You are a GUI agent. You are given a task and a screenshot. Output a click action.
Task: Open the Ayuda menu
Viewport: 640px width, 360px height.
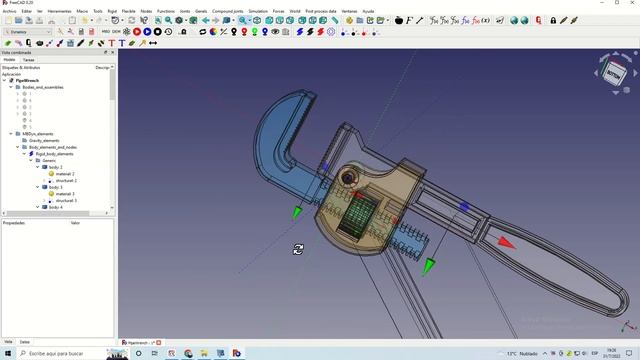click(x=368, y=11)
